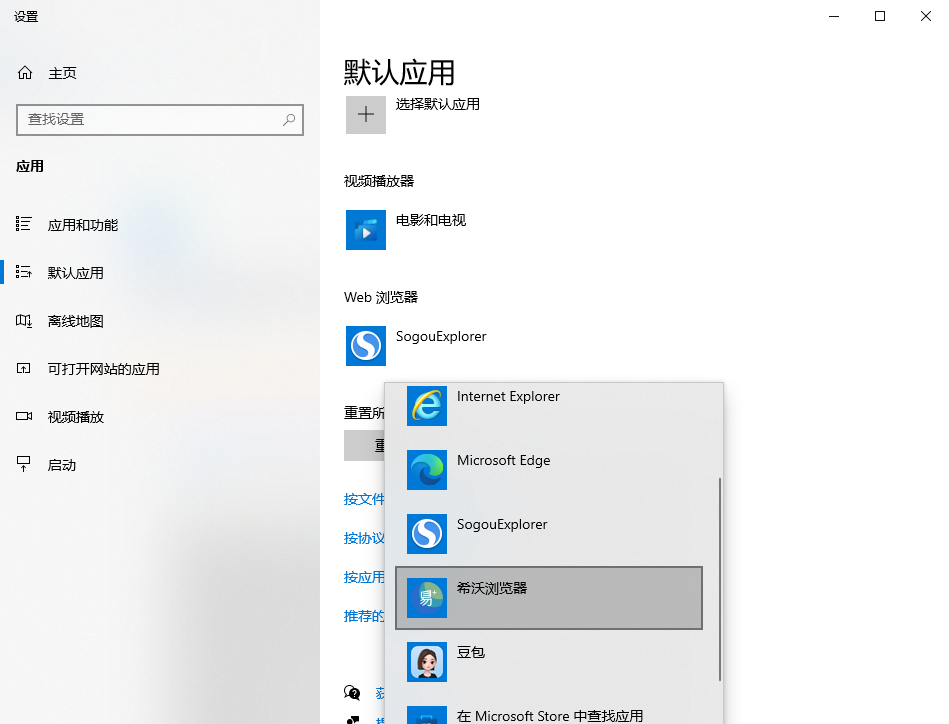Open the 按文件 link
Image resolution: width=949 pixels, height=724 pixels.
(x=364, y=499)
